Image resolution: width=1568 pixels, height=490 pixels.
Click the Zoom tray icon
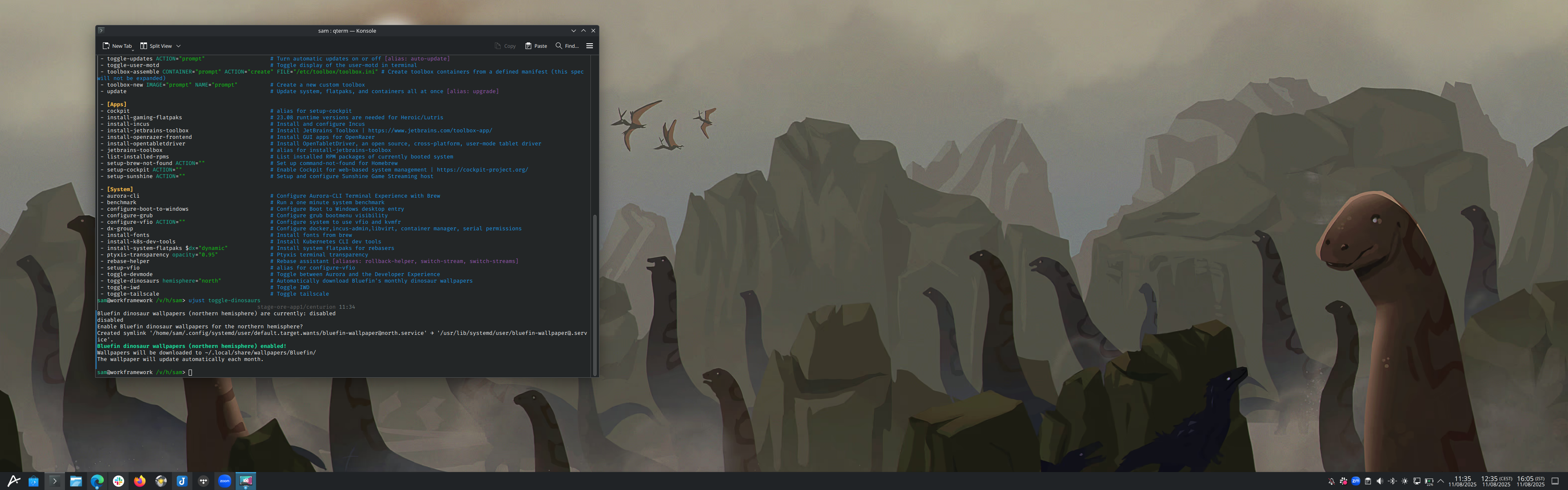[1356, 481]
